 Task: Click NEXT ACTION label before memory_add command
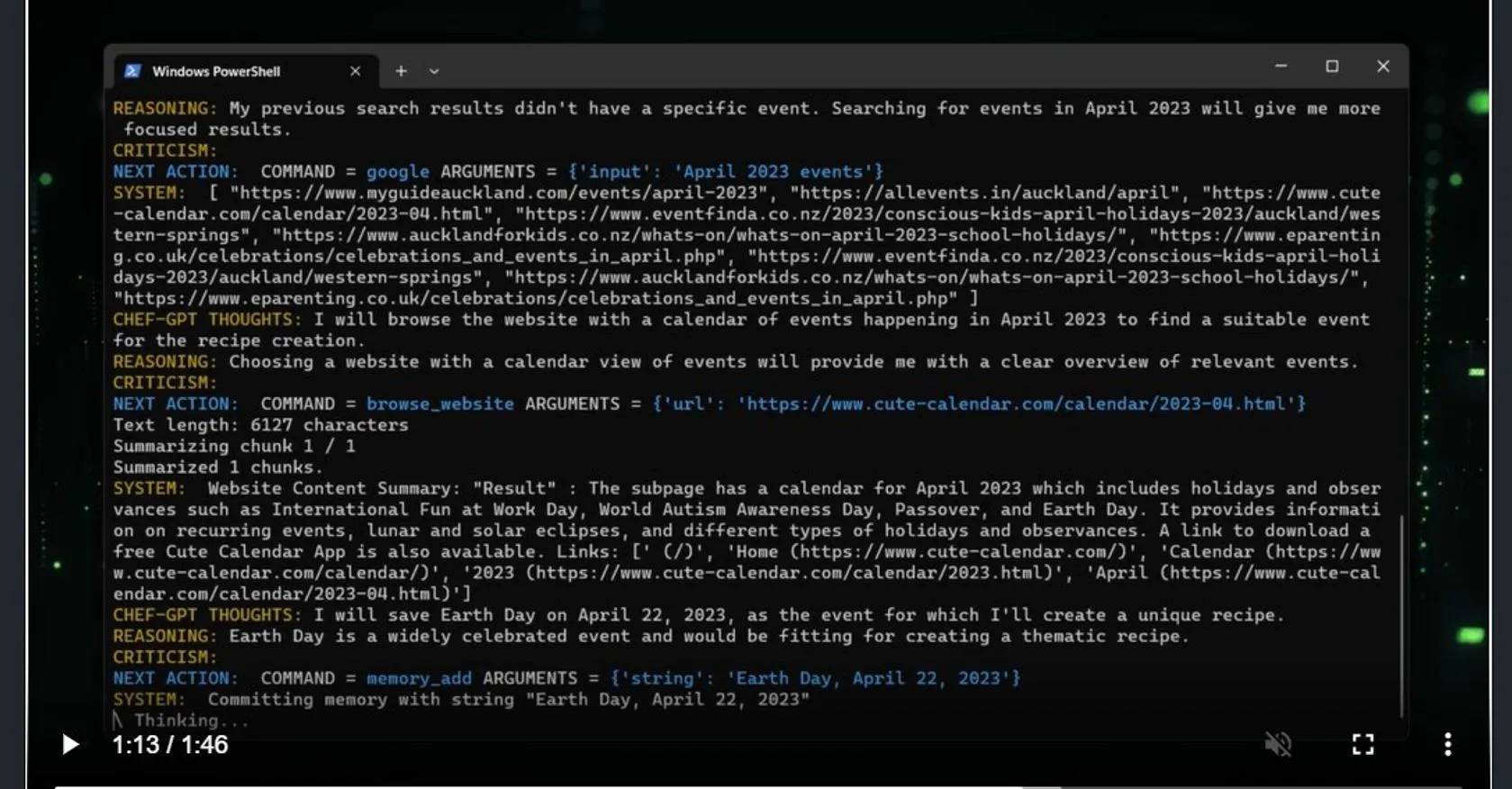[x=176, y=678]
